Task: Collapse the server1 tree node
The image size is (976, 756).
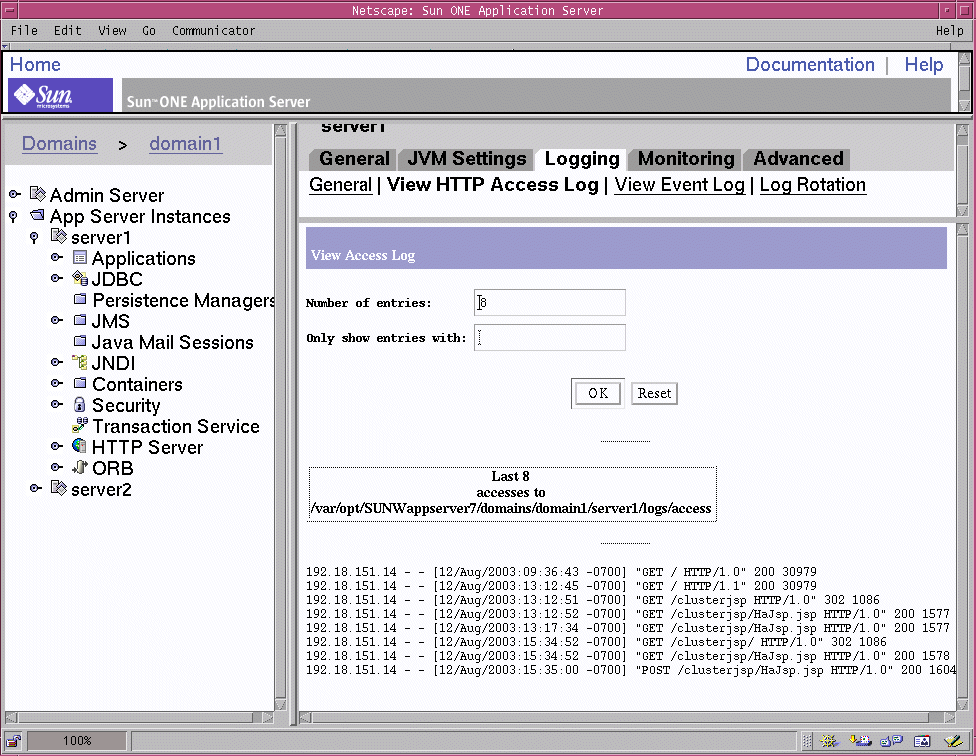Action: coord(34,237)
